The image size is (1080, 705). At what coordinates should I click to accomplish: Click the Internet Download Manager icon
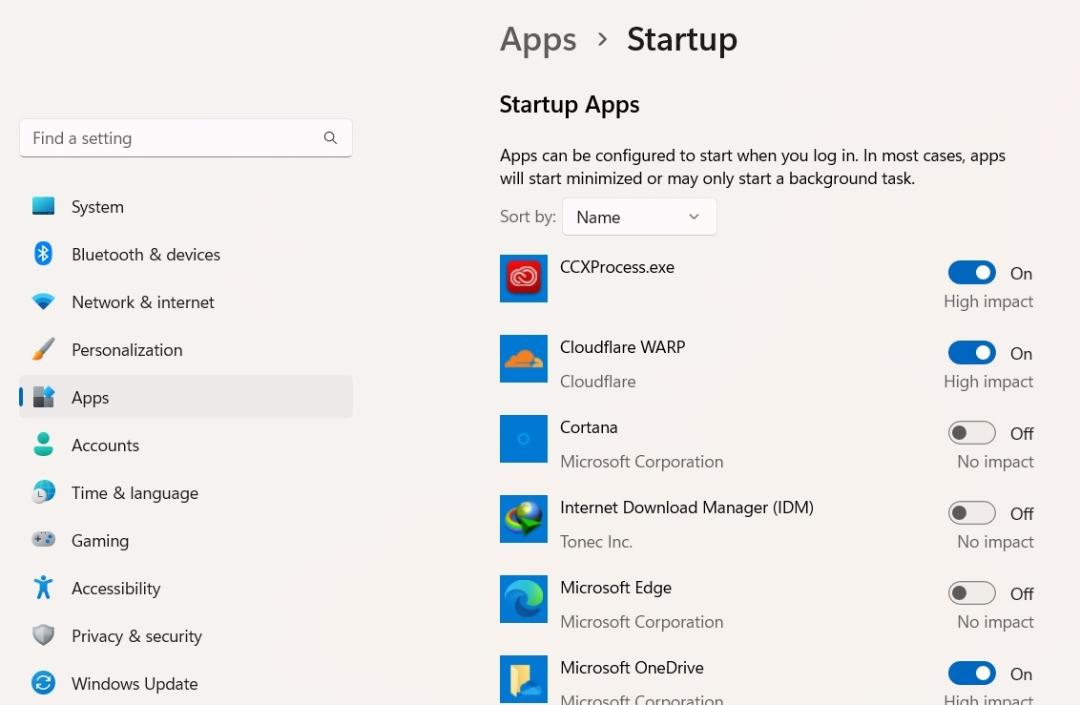click(523, 518)
